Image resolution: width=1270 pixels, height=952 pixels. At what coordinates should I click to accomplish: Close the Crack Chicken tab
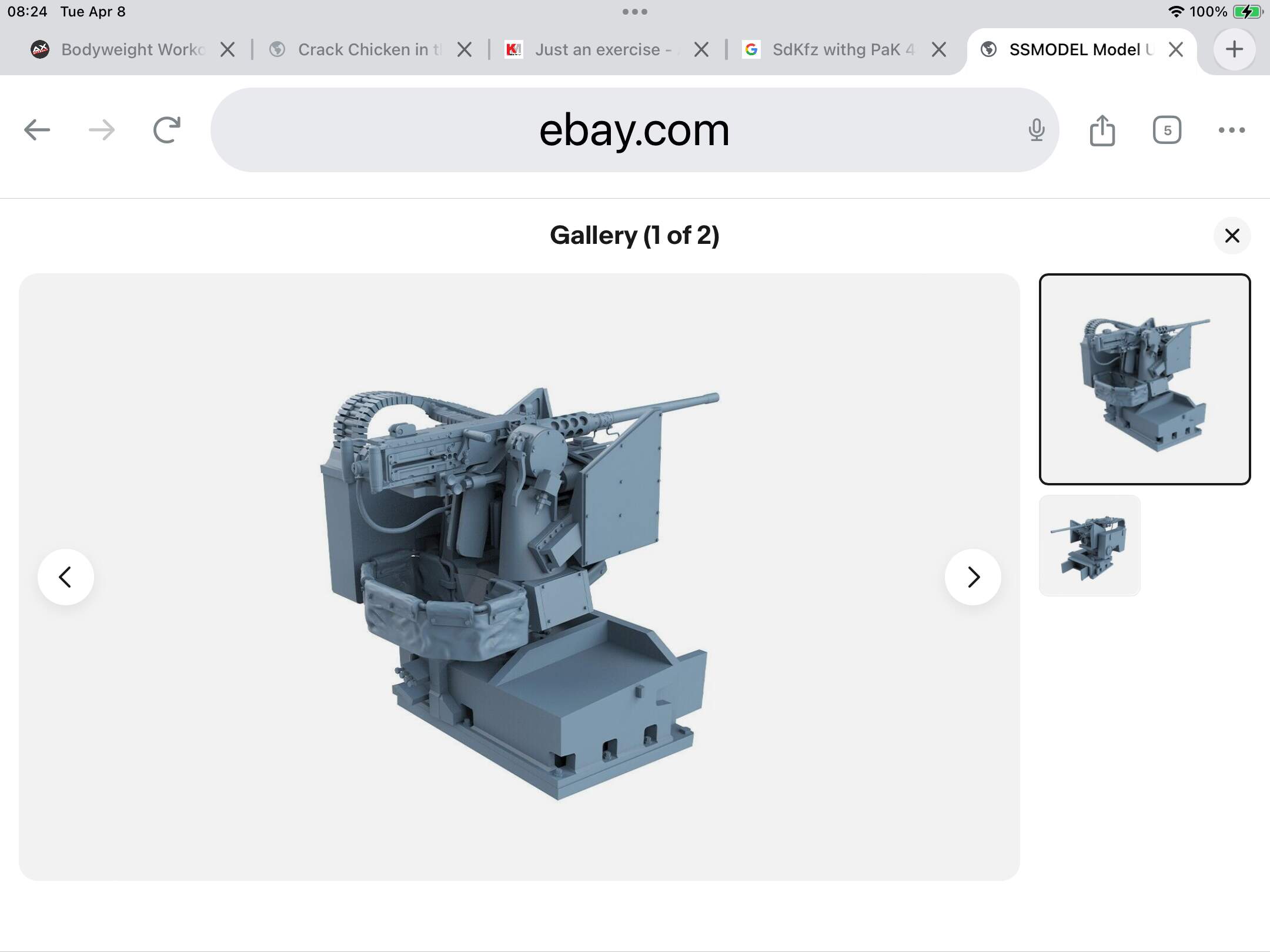coord(464,49)
